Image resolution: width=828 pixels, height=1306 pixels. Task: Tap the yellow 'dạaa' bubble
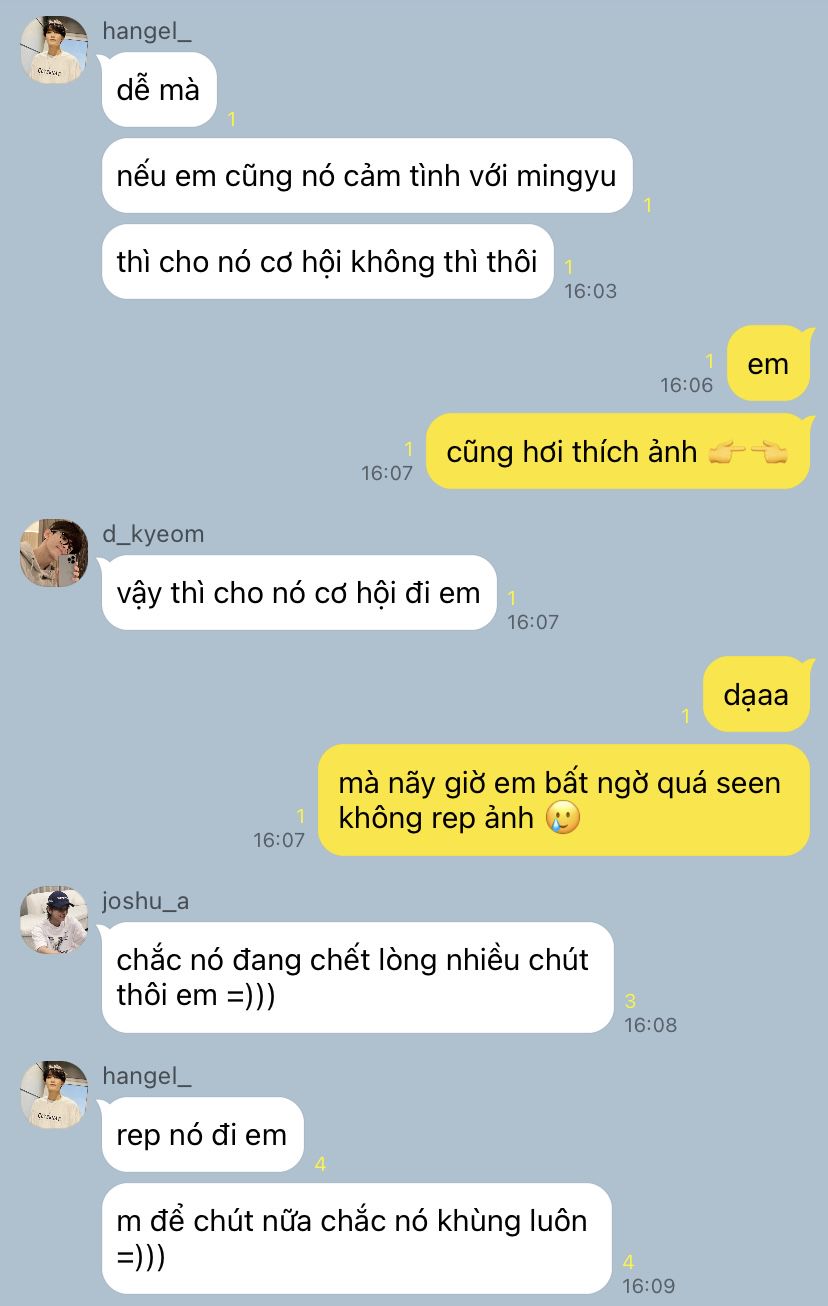pyautogui.click(x=756, y=695)
